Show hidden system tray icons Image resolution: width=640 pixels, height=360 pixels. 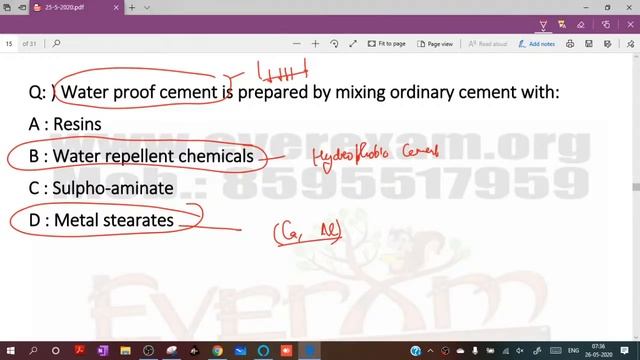pyautogui.click(x=430, y=351)
